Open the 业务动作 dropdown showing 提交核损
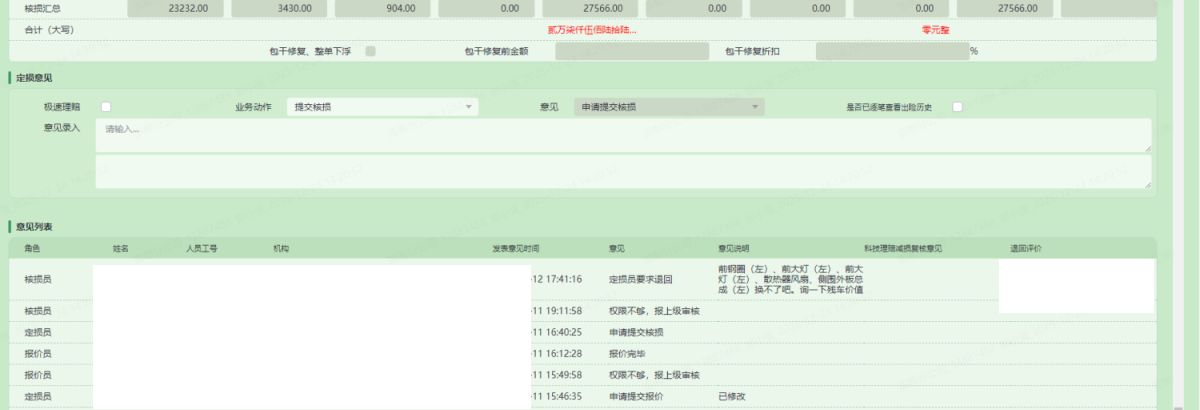1200x410 pixels. 381,107
